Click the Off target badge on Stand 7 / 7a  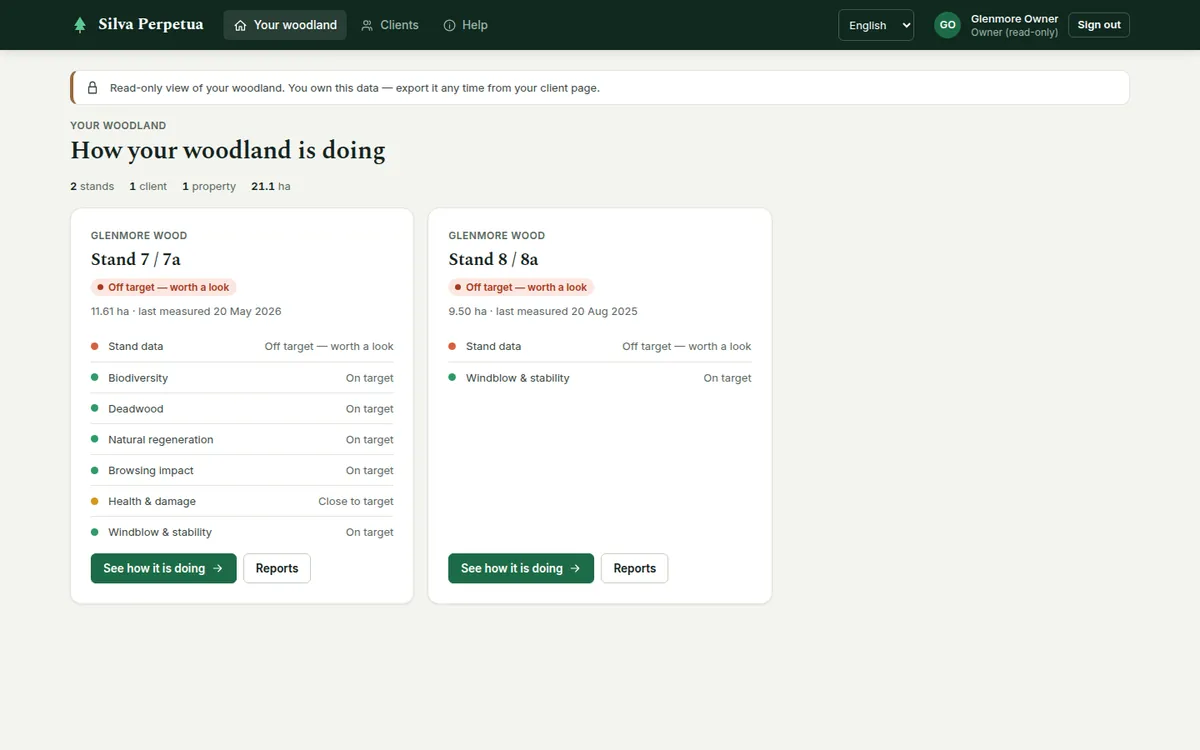[x=164, y=287]
